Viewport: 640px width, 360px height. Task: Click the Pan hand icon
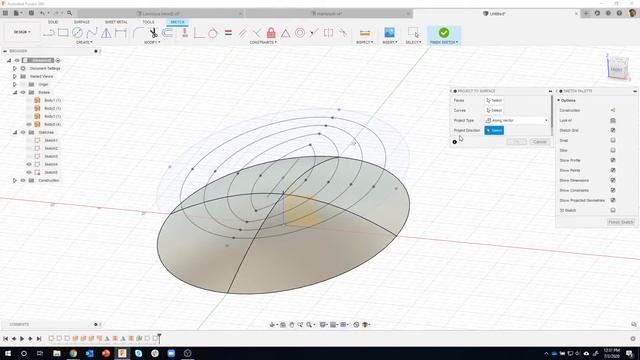coord(291,324)
